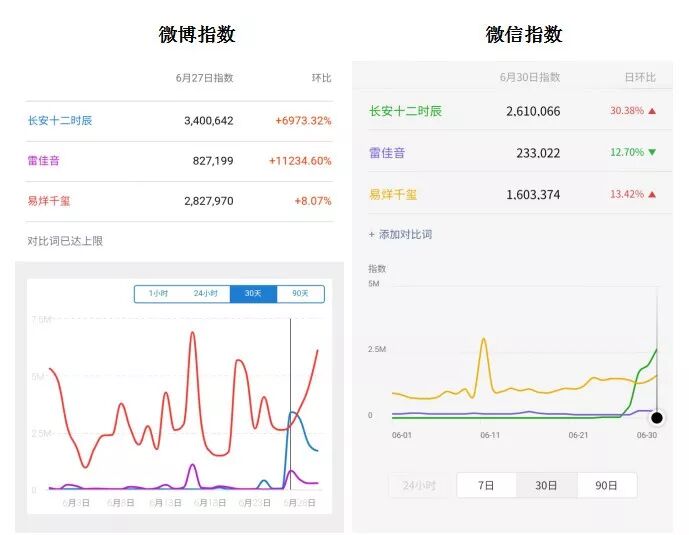Viewport: 689px width, 535px height.
Task: Click the 06-11 axis label on WeChat chart
Action: click(x=490, y=435)
